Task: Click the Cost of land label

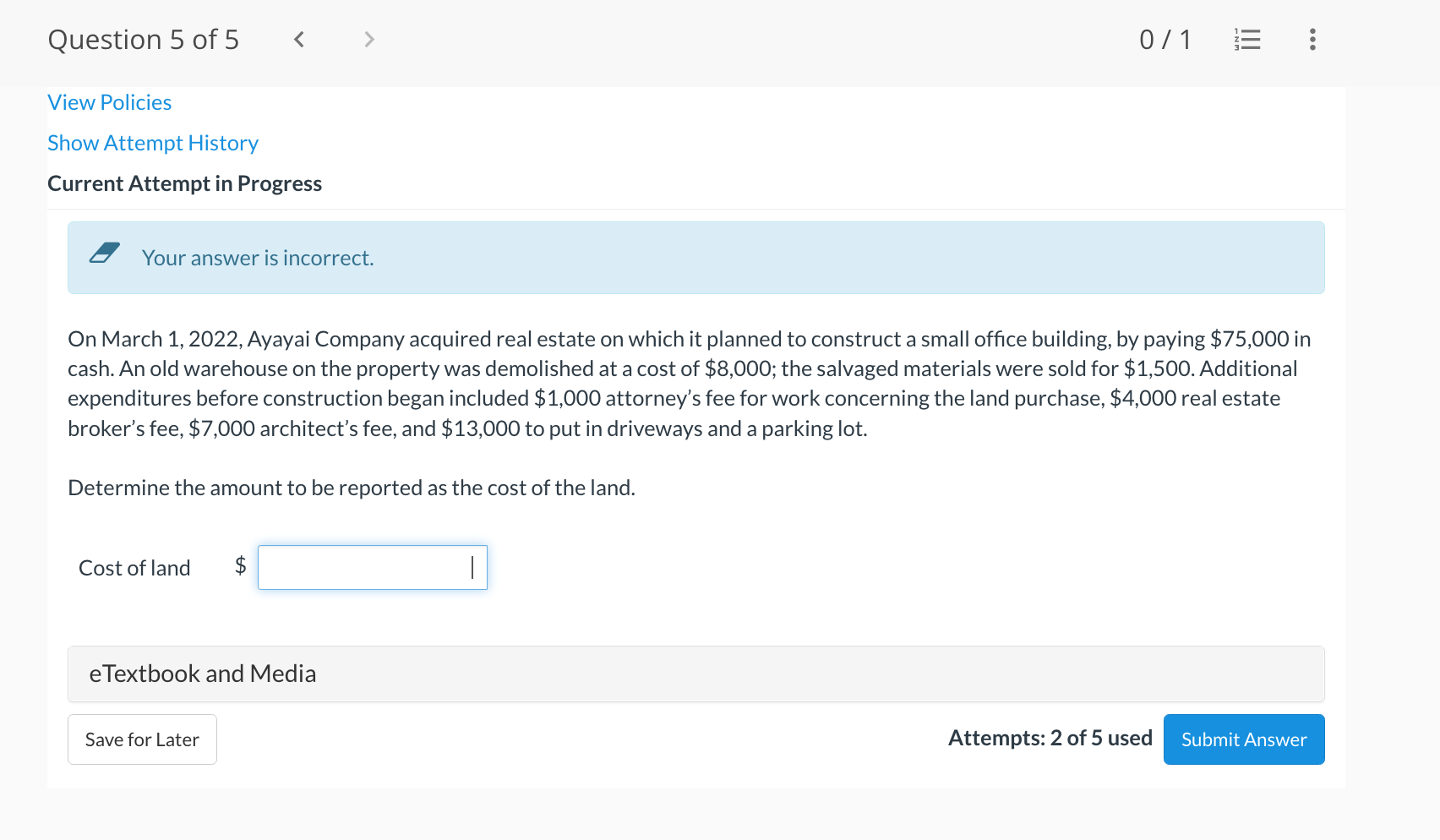Action: click(x=134, y=567)
